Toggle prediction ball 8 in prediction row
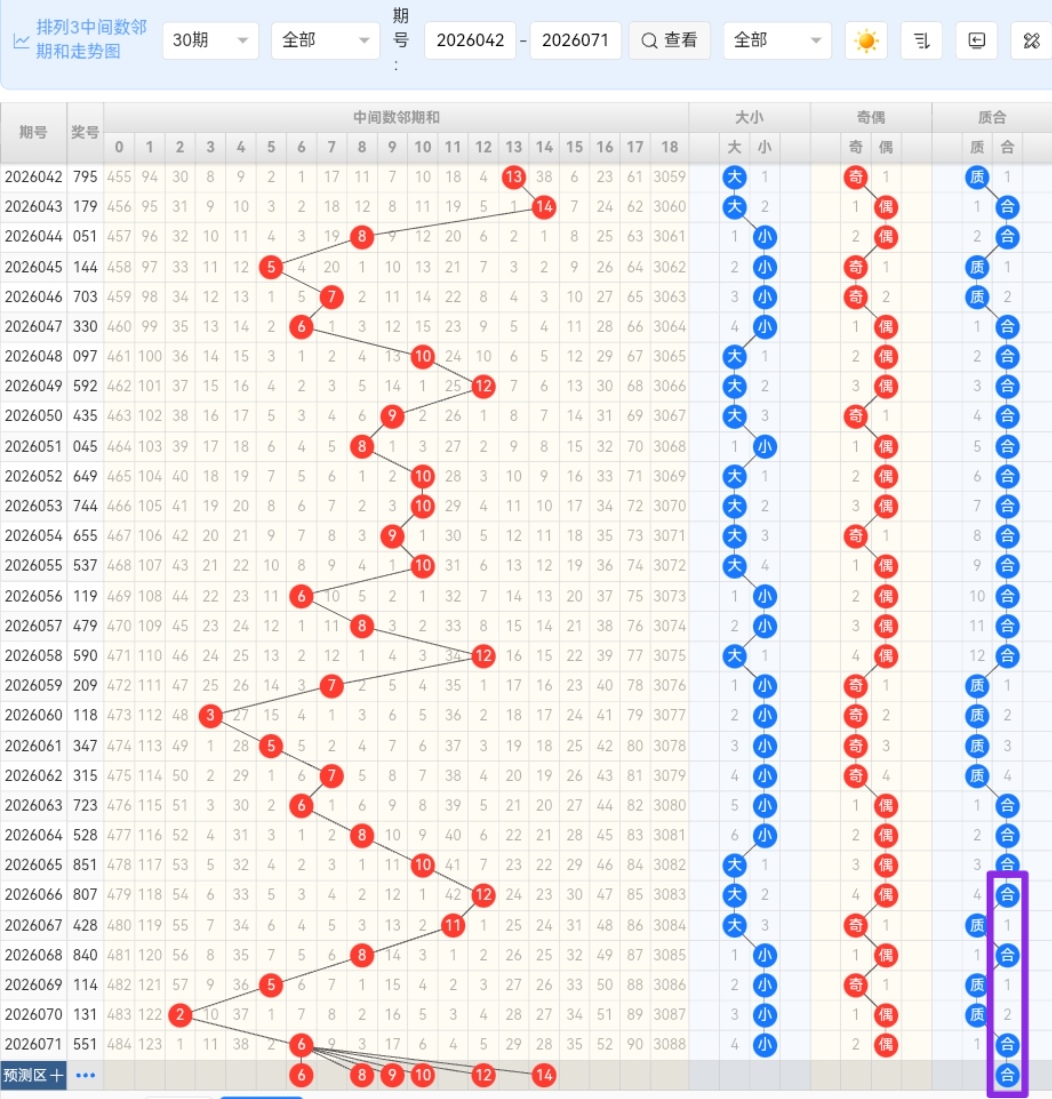 coord(362,1075)
